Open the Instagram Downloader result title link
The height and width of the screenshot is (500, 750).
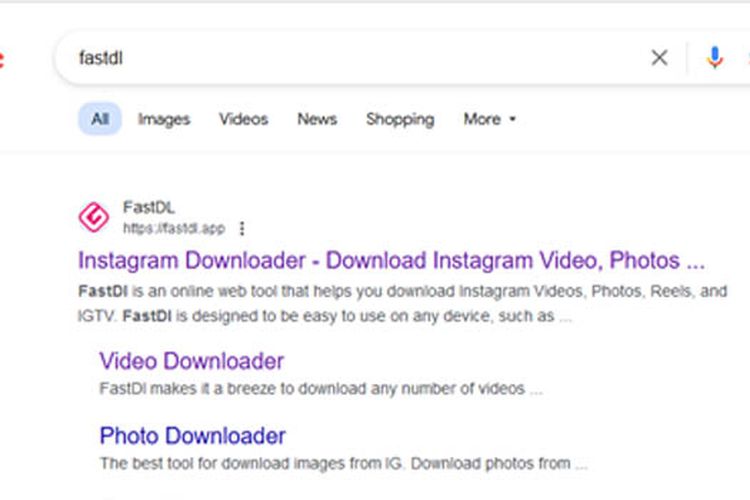(x=391, y=261)
